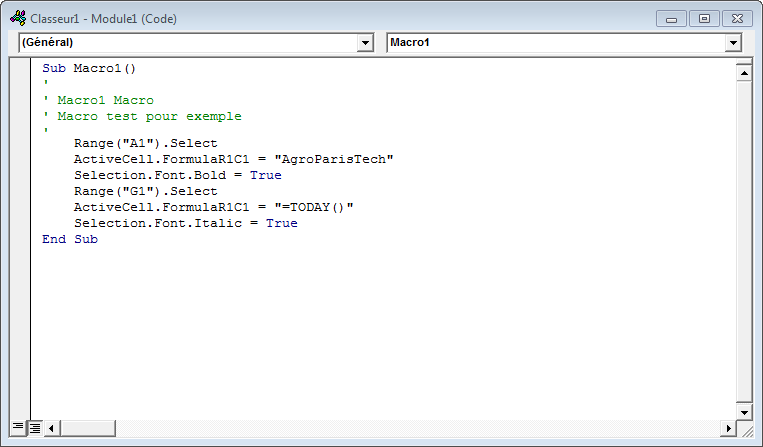The height and width of the screenshot is (447, 763).
Task: Click the margin indicator bar beside Range("A1")
Action: tap(20, 143)
